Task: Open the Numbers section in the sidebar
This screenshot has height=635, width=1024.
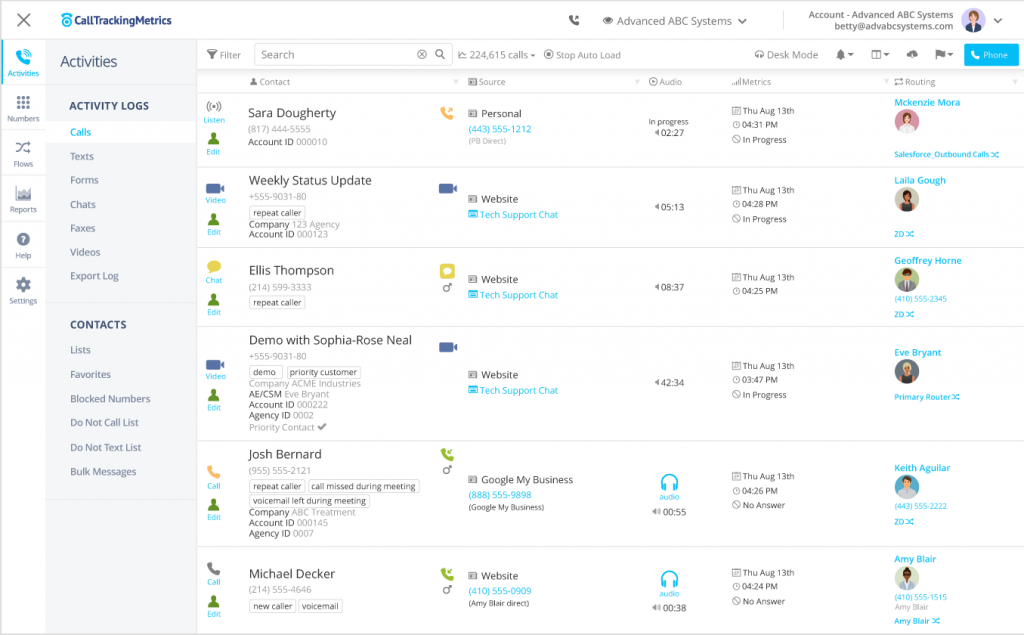Action: coord(23,108)
